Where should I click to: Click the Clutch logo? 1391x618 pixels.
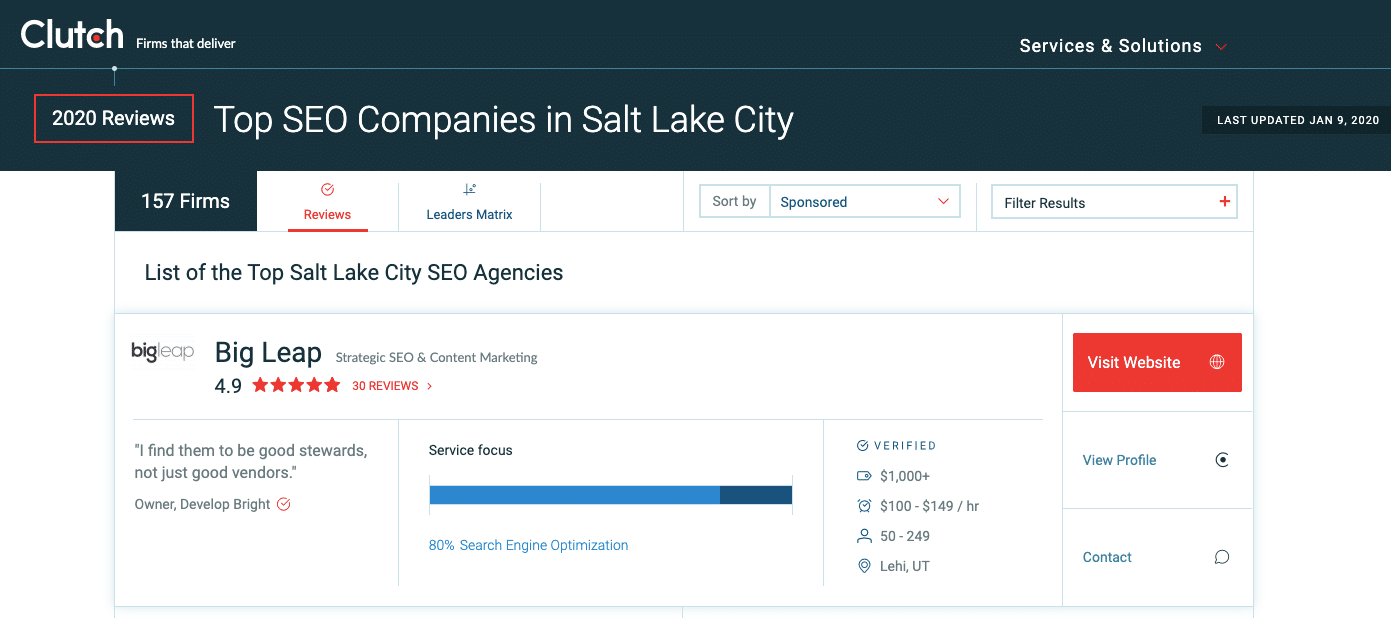point(72,35)
